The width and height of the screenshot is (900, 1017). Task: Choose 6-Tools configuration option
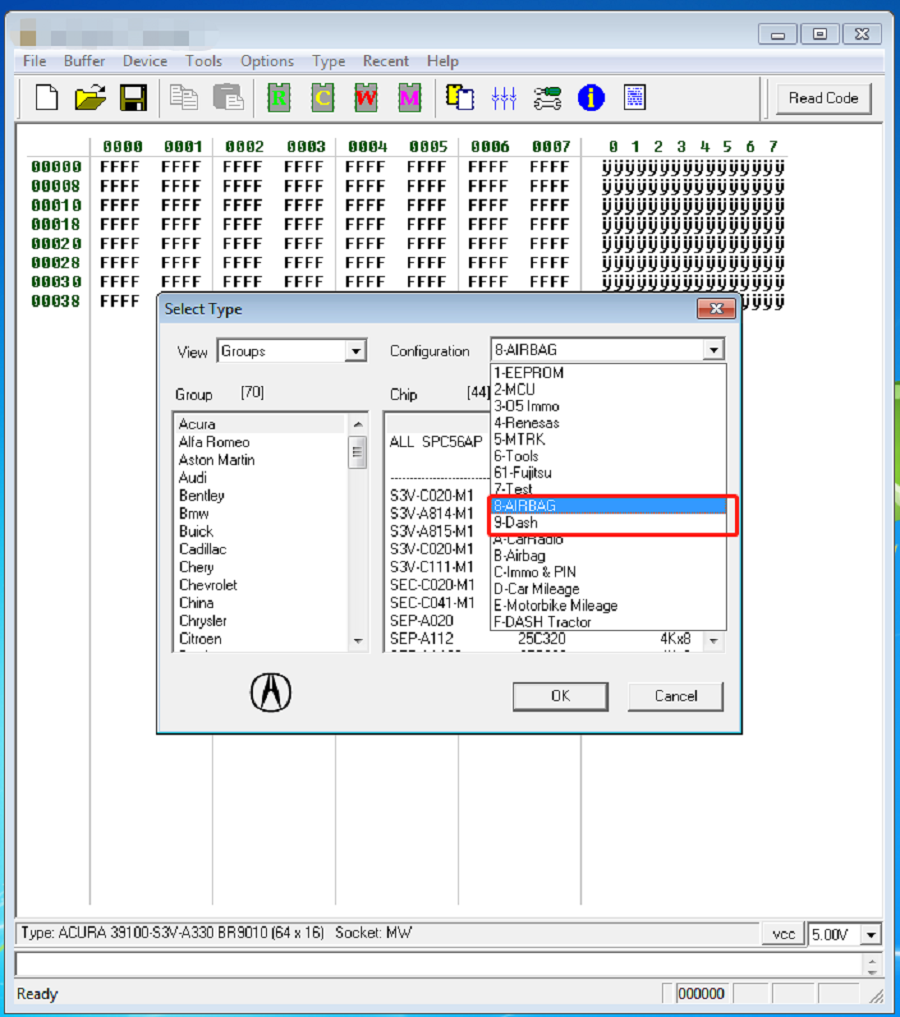(x=608, y=457)
